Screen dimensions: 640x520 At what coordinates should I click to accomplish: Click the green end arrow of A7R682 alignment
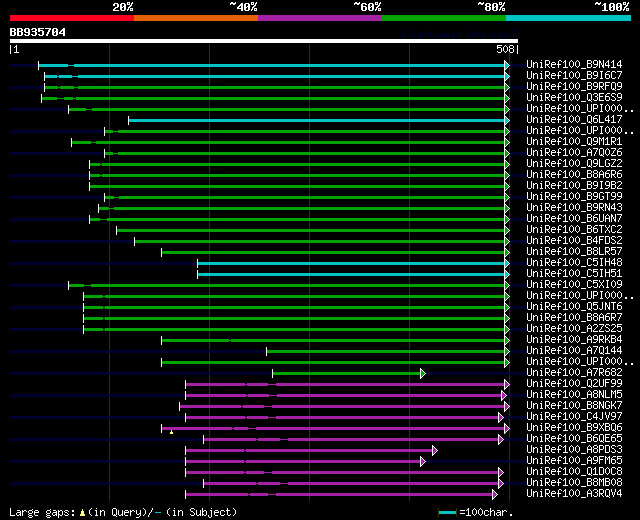coord(423,373)
